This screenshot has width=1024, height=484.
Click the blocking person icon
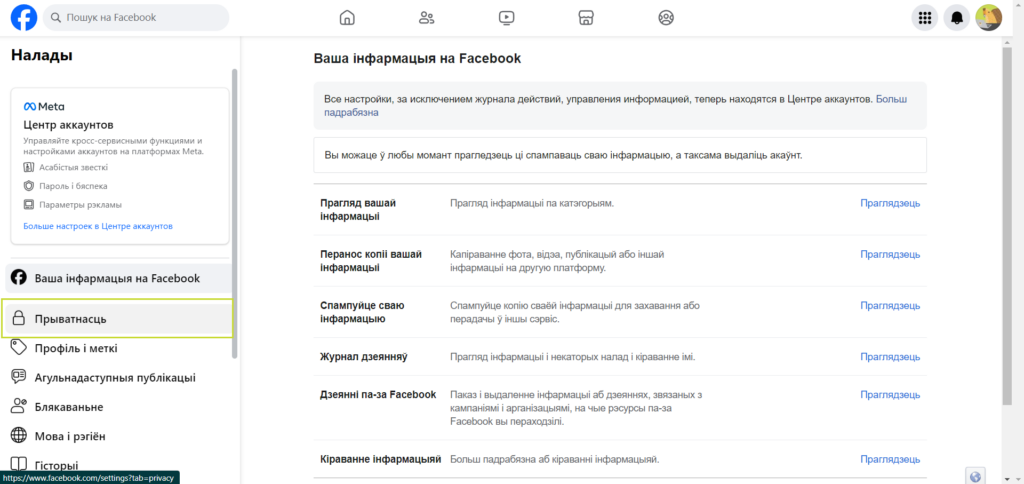coord(19,406)
